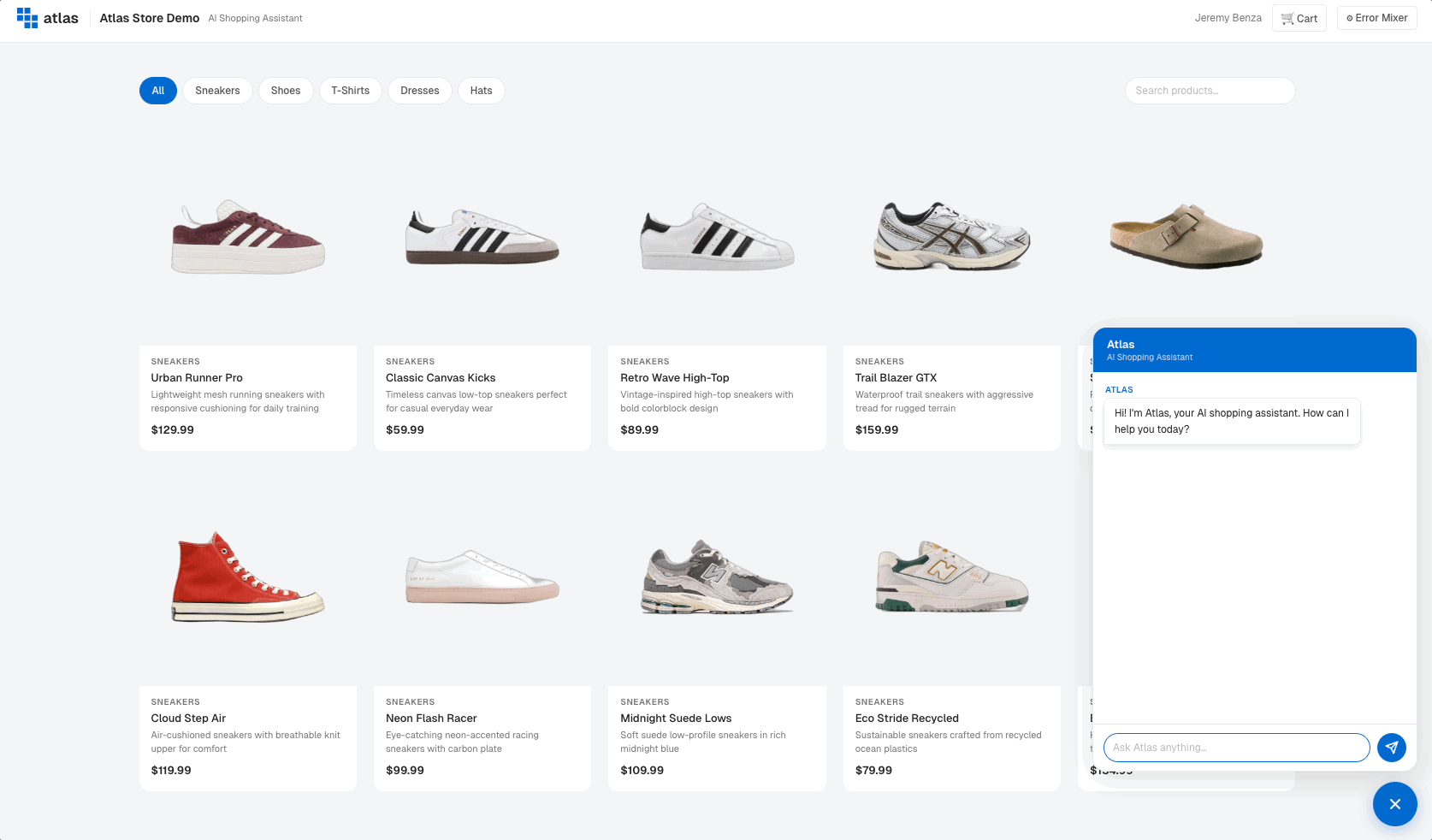
Task: Open the Urban Runner Pro sneaker image
Action: click(248, 237)
